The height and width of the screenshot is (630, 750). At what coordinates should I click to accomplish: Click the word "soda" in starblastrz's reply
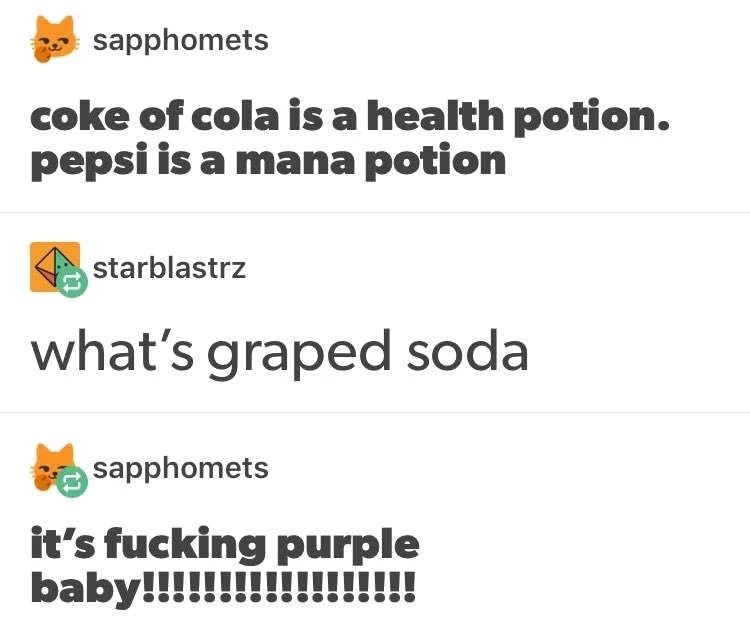click(x=467, y=352)
